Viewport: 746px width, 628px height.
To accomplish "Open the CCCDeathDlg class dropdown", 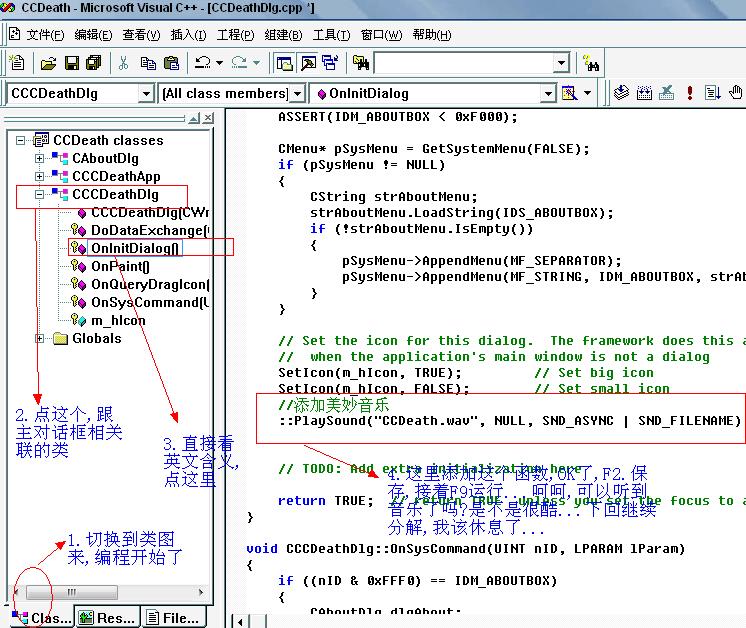I will 146,93.
